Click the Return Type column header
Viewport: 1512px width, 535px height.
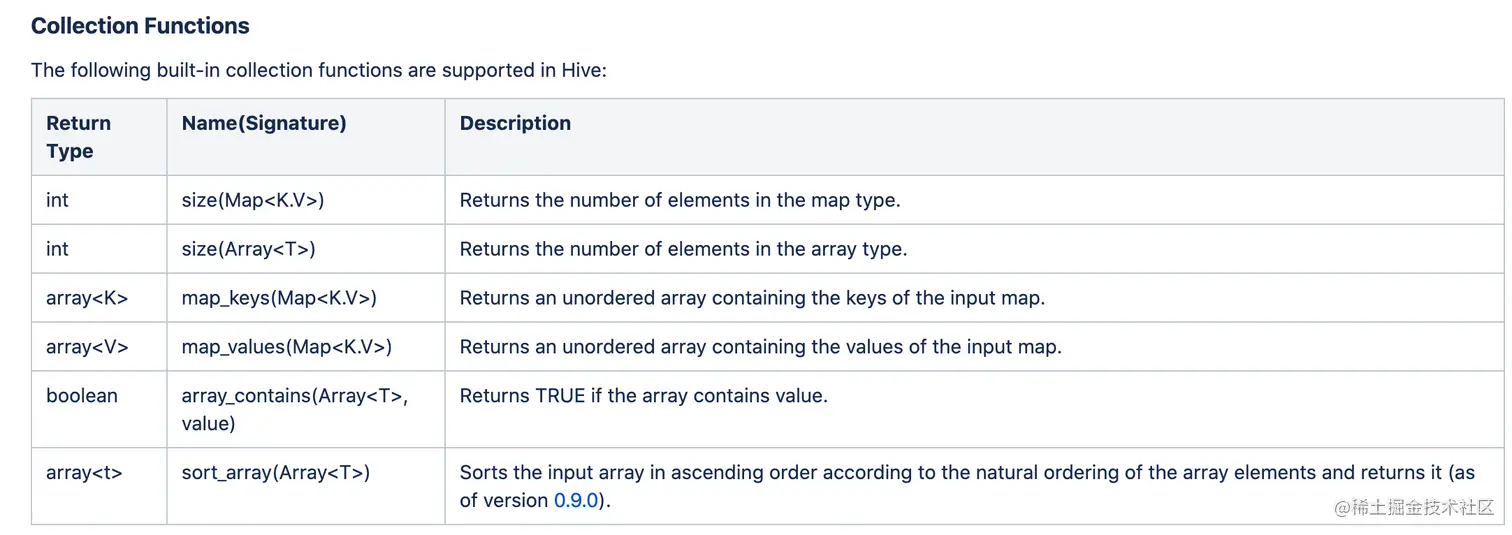[x=78, y=137]
